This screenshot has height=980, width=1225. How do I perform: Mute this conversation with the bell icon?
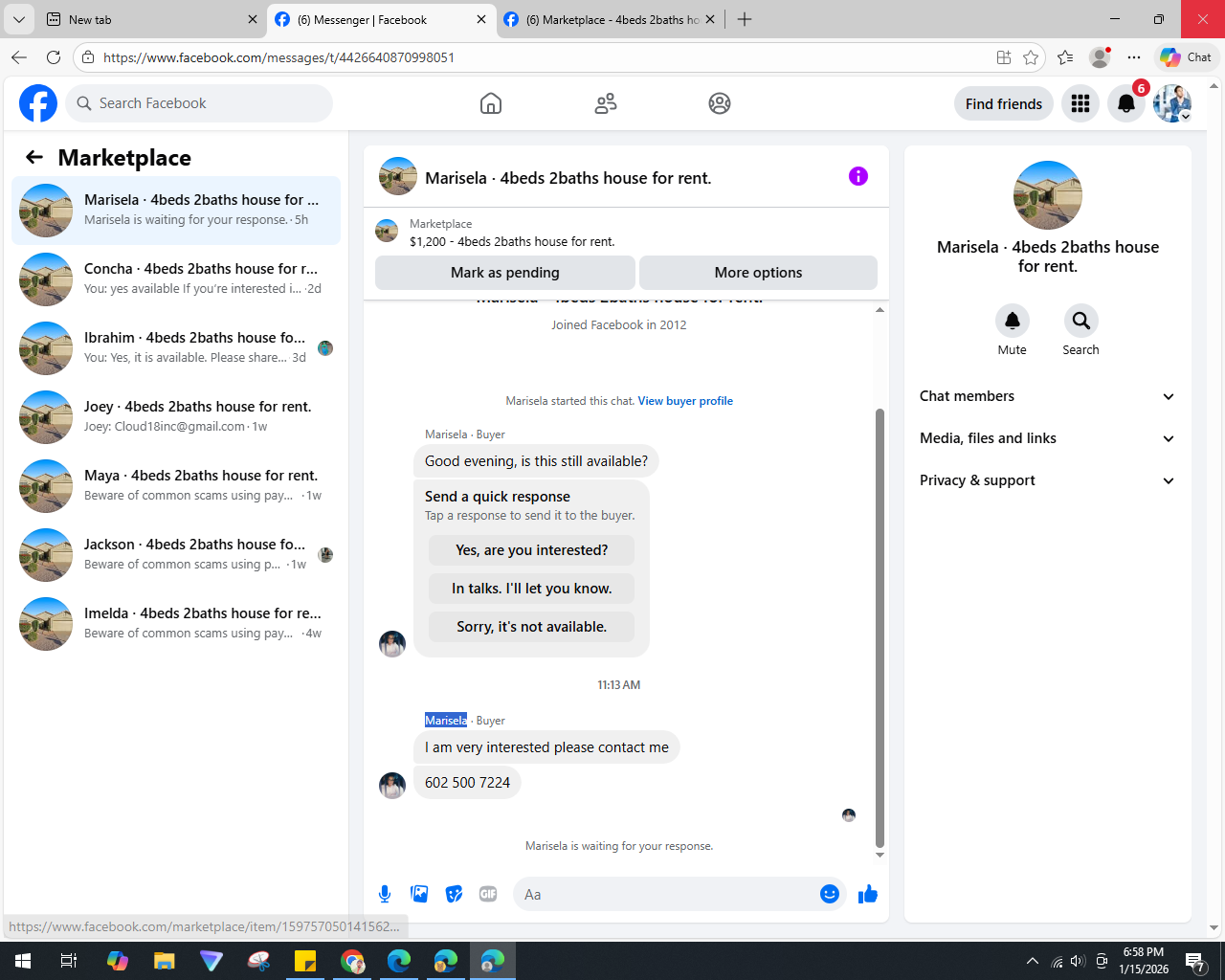(x=1012, y=321)
